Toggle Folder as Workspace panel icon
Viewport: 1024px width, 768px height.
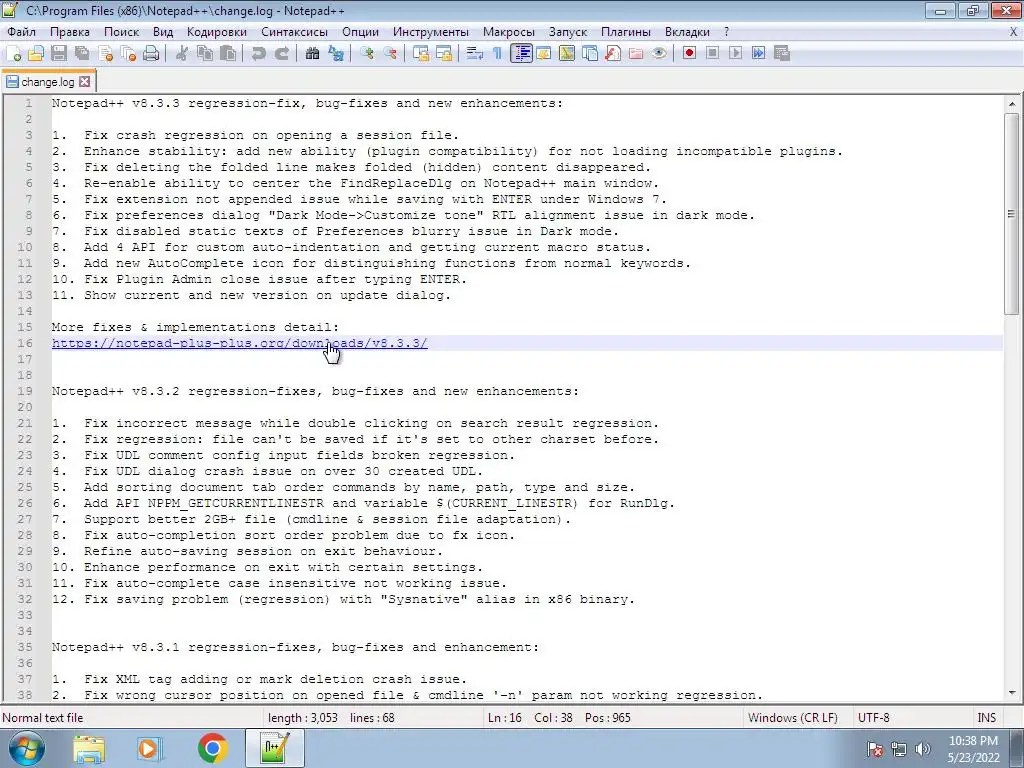click(636, 54)
